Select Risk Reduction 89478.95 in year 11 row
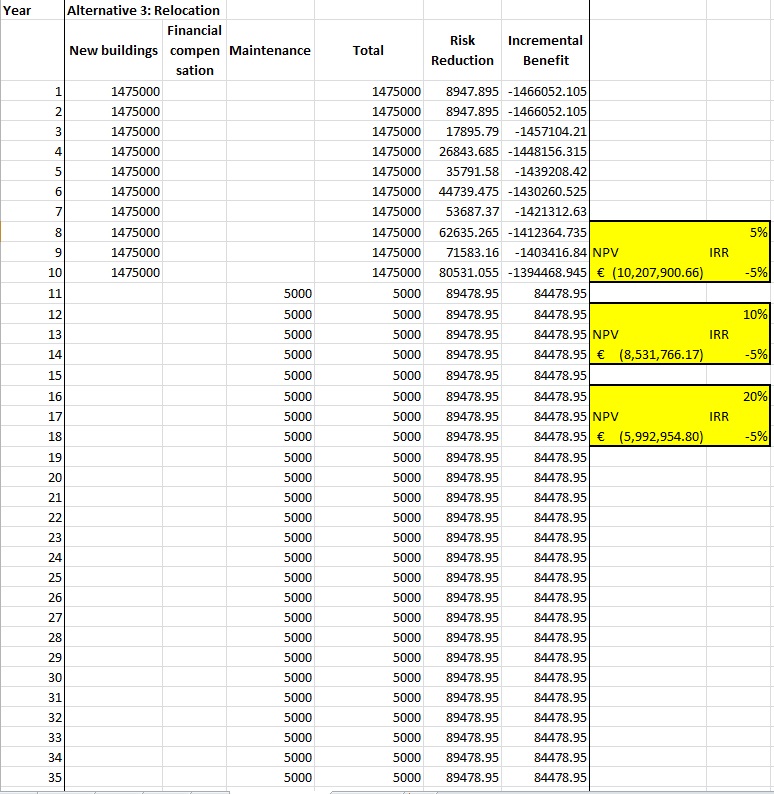 point(463,293)
